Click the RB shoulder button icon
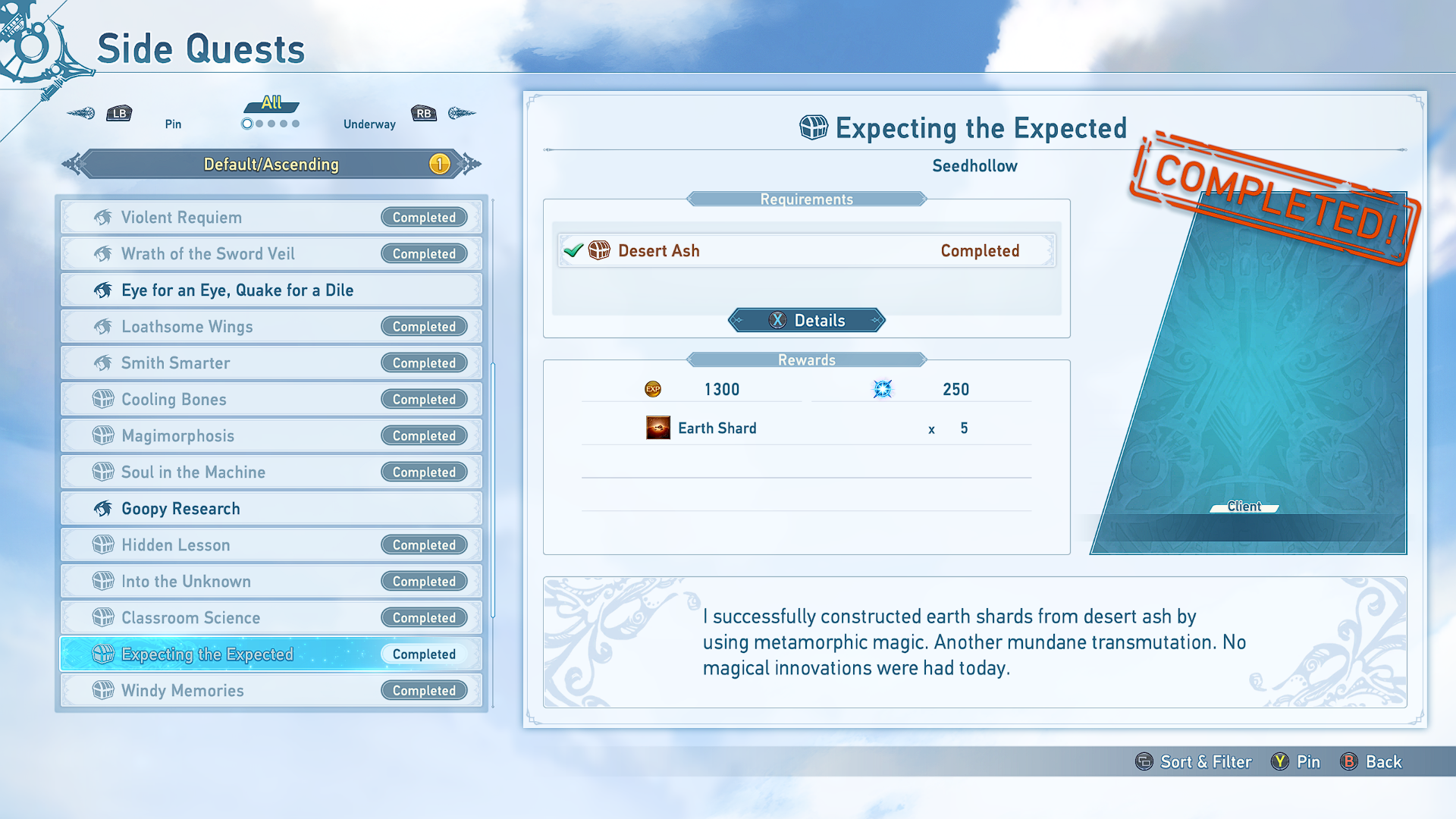Screen dimensions: 1456x819 pyautogui.click(x=424, y=114)
